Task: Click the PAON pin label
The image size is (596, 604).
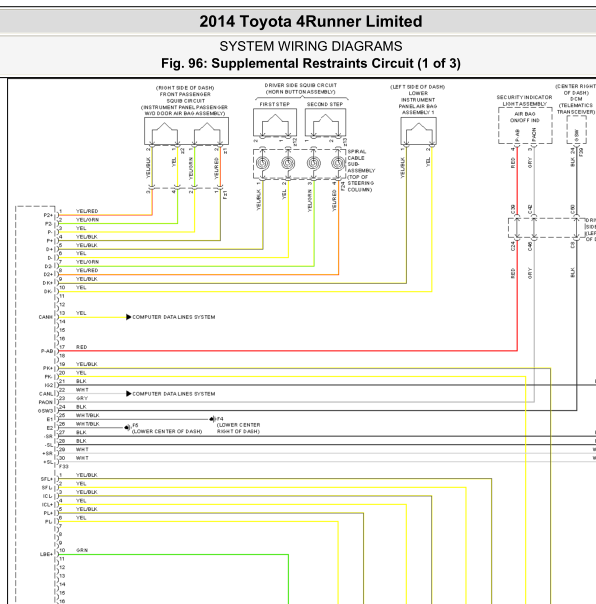Action: (x=45, y=403)
